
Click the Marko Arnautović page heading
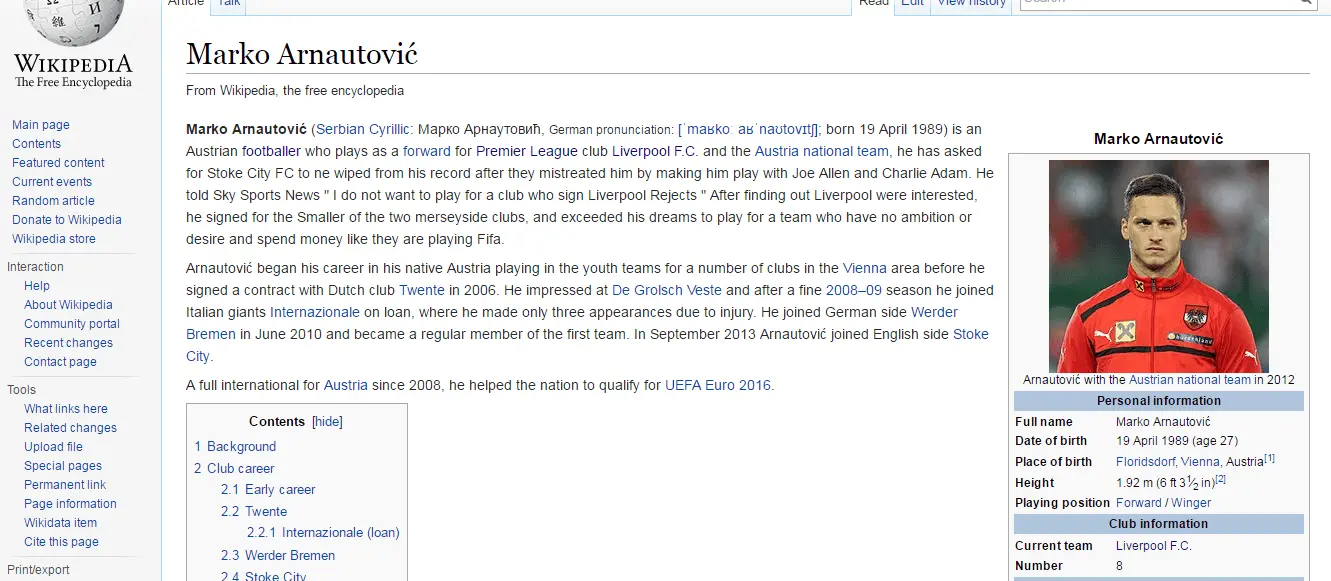(302, 54)
